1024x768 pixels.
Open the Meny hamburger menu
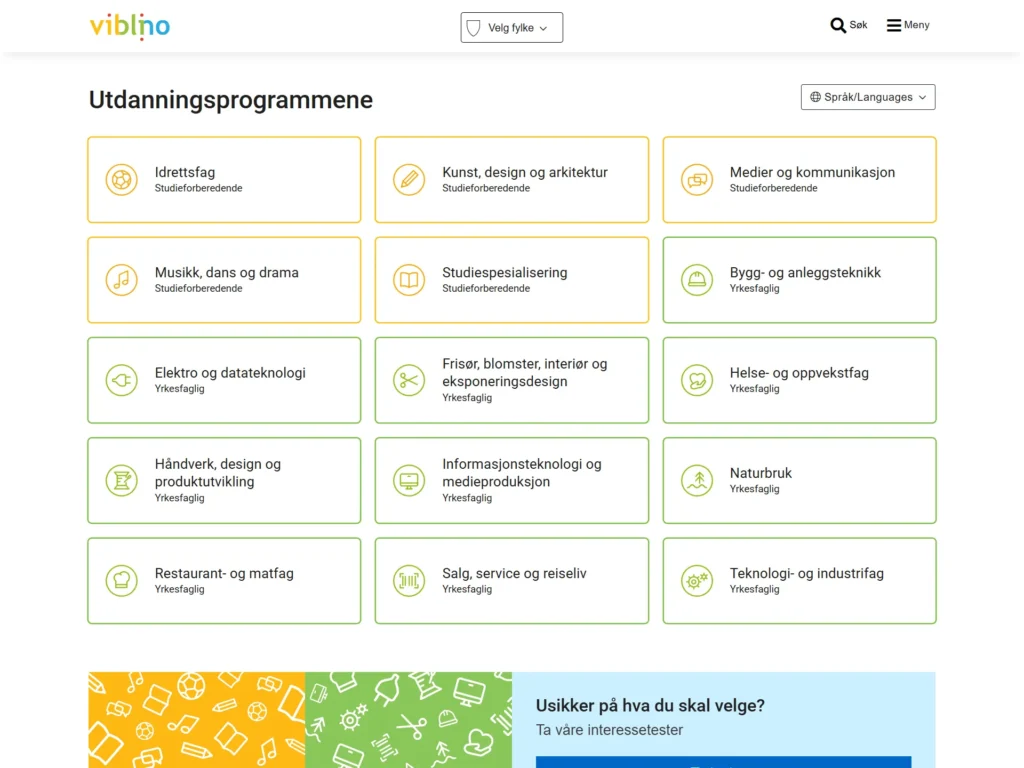coord(908,25)
